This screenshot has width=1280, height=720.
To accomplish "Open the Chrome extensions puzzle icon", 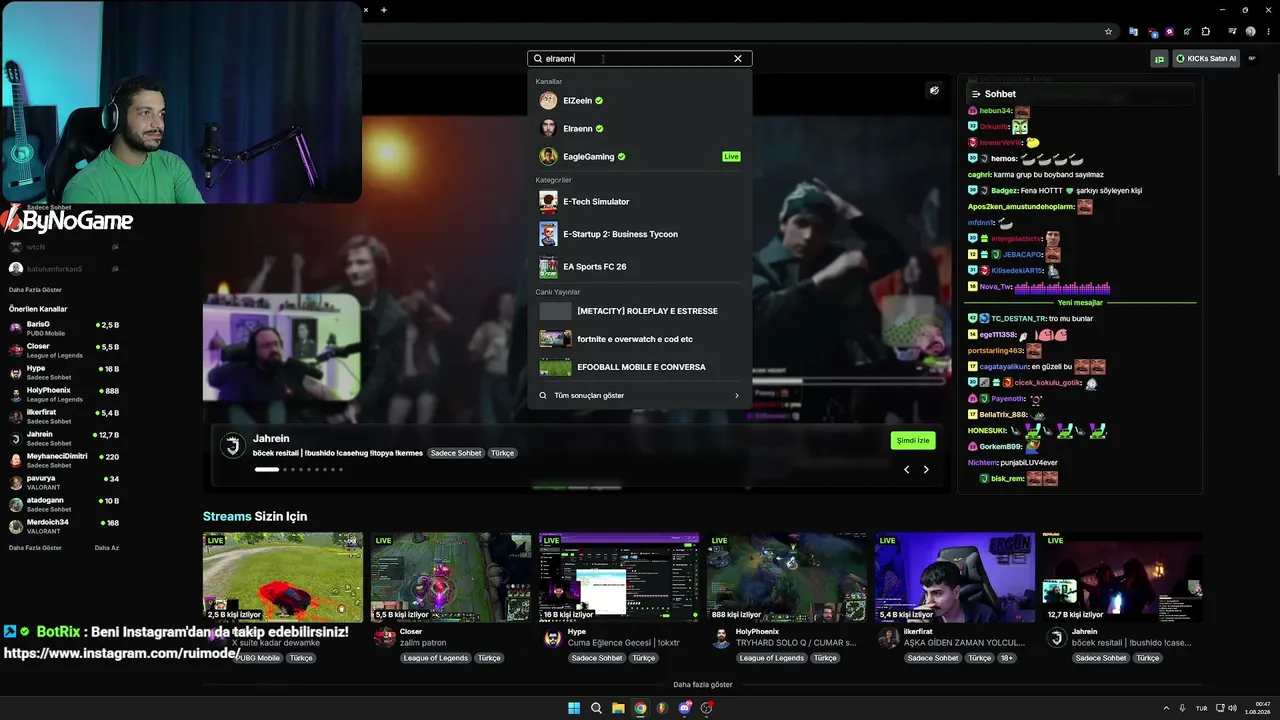I will tap(1205, 32).
